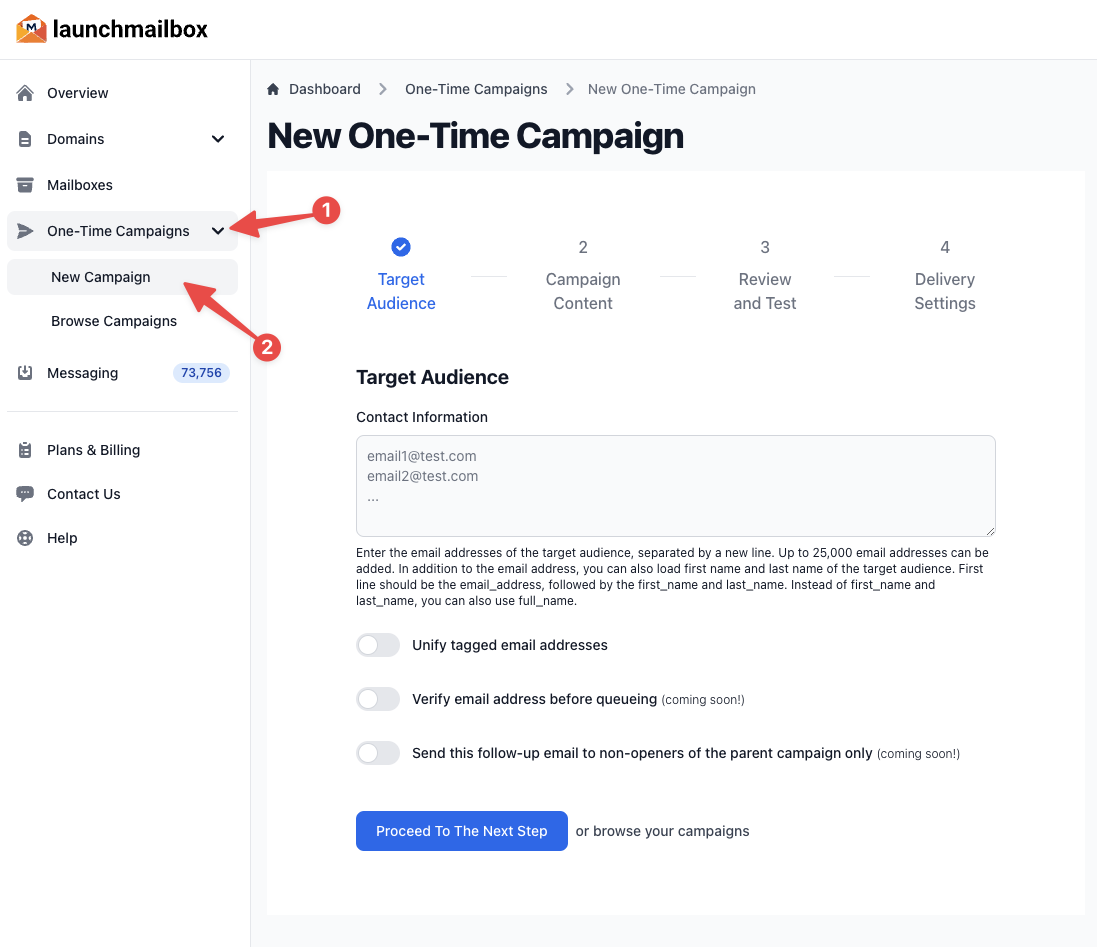The width and height of the screenshot is (1097, 947).
Task: Open Mailboxes via its inbox icon
Action: 25,185
